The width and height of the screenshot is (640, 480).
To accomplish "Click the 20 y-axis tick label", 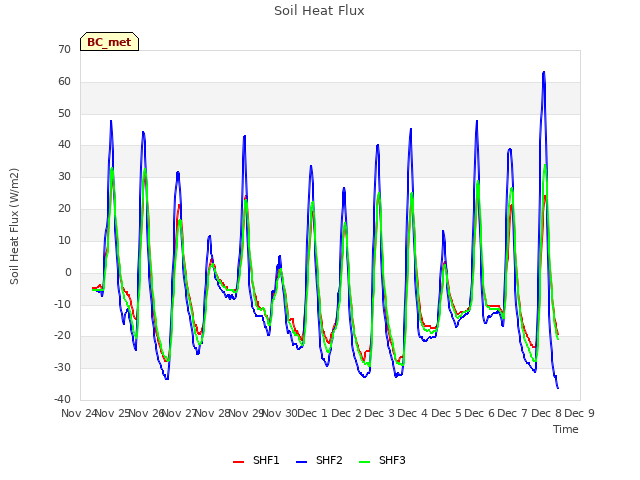I will tap(64, 208).
